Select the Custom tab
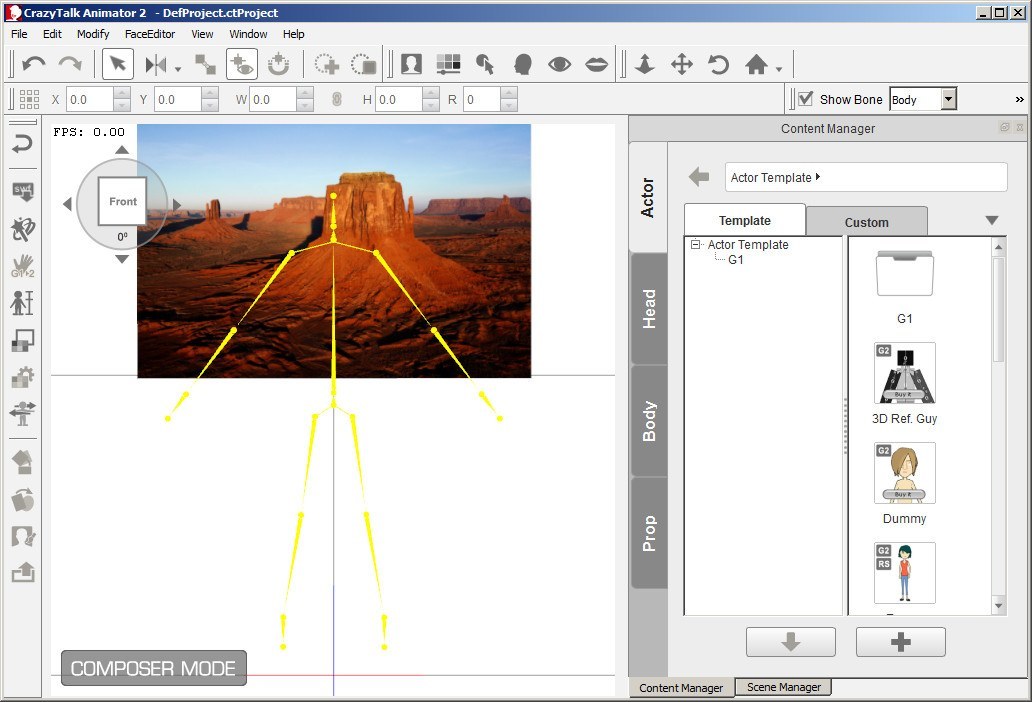Screen dimensions: 1032x702 [x=867, y=222]
